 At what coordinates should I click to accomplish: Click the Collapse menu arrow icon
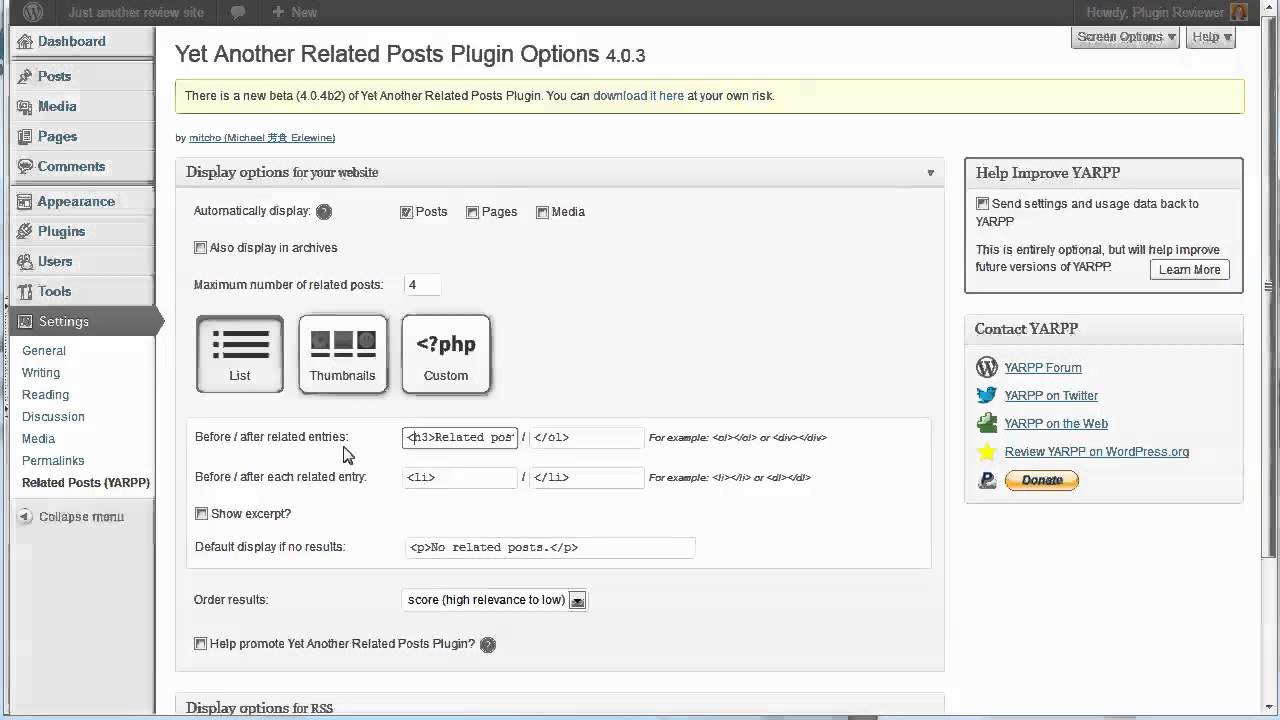click(x=25, y=516)
